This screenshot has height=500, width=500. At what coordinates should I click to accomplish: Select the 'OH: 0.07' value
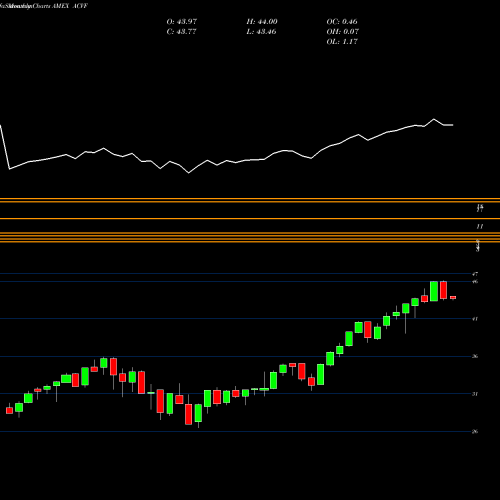pyautogui.click(x=342, y=32)
